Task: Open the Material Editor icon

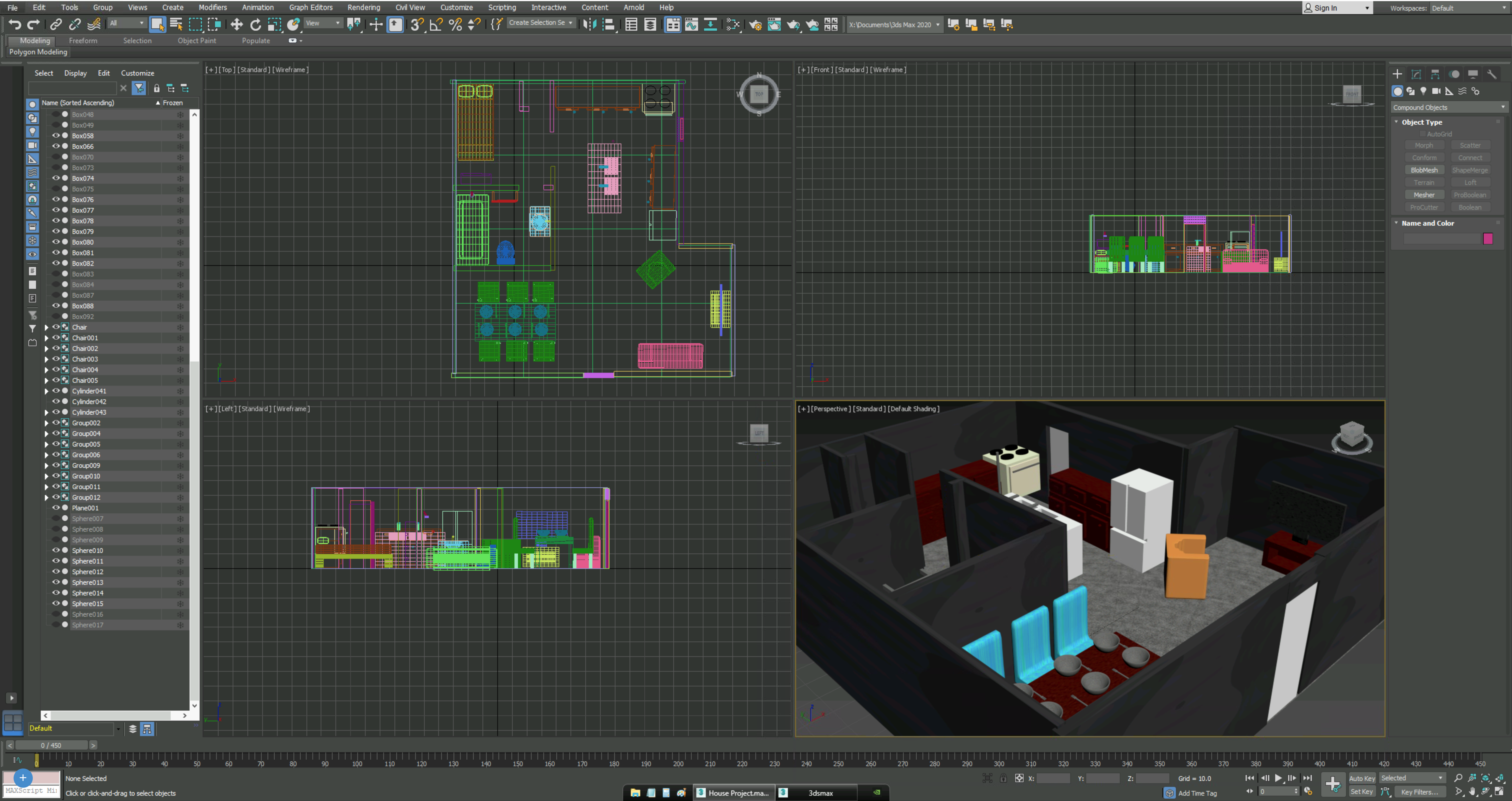Action: [732, 24]
